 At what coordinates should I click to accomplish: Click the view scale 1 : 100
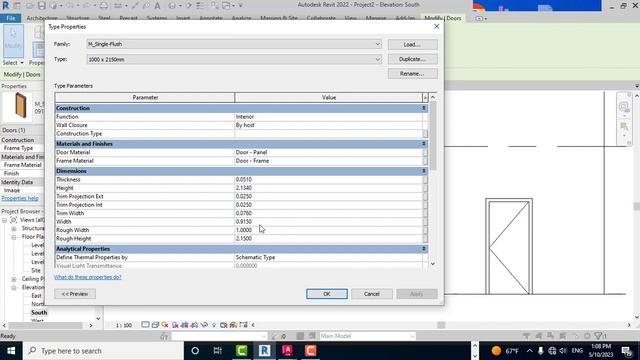pos(124,325)
